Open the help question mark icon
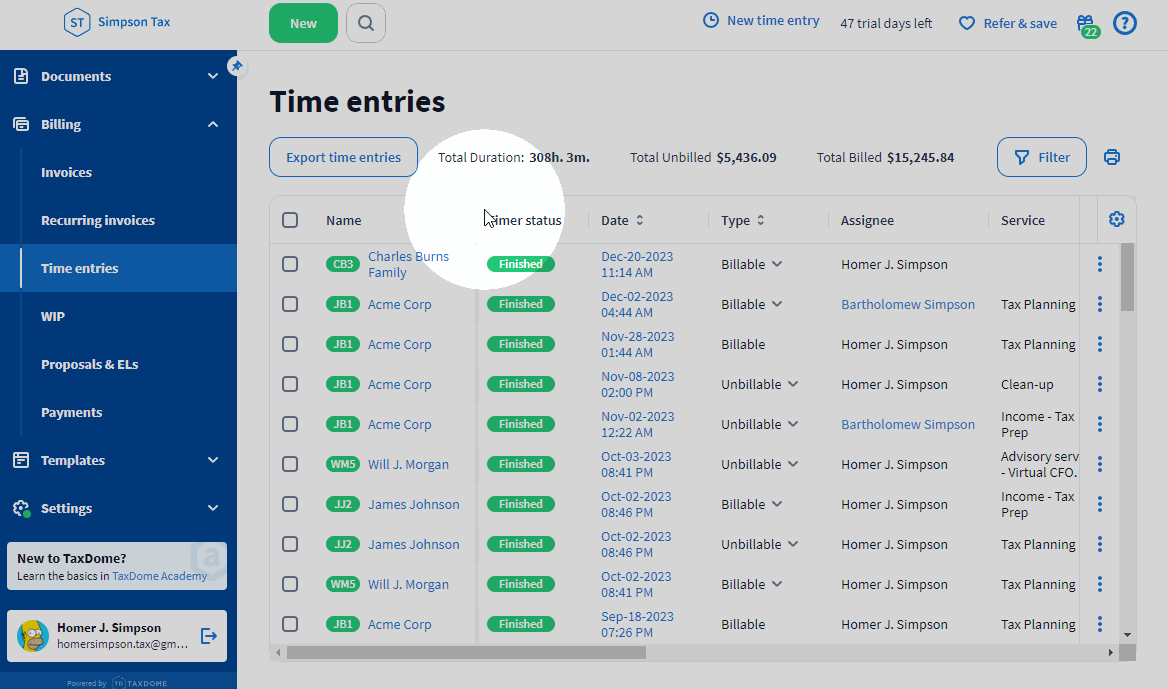The width and height of the screenshot is (1168, 689). 1125,22
